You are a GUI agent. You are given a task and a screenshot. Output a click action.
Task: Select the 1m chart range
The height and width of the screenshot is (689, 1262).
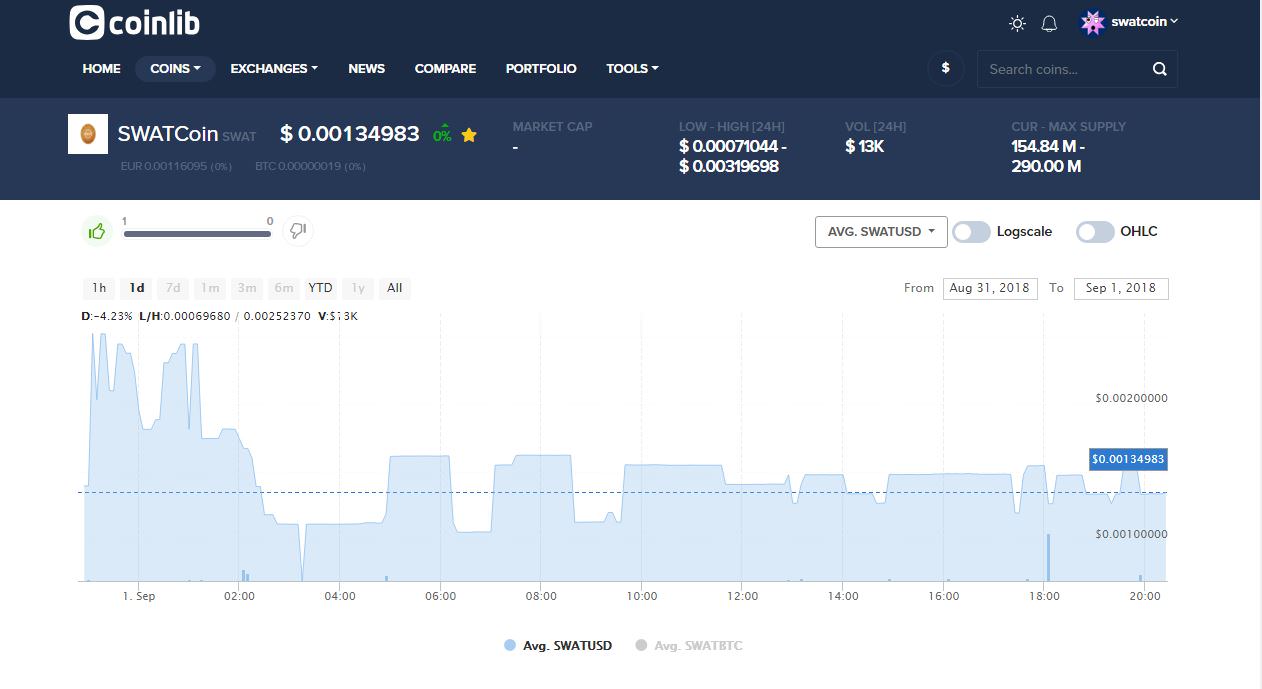210,288
